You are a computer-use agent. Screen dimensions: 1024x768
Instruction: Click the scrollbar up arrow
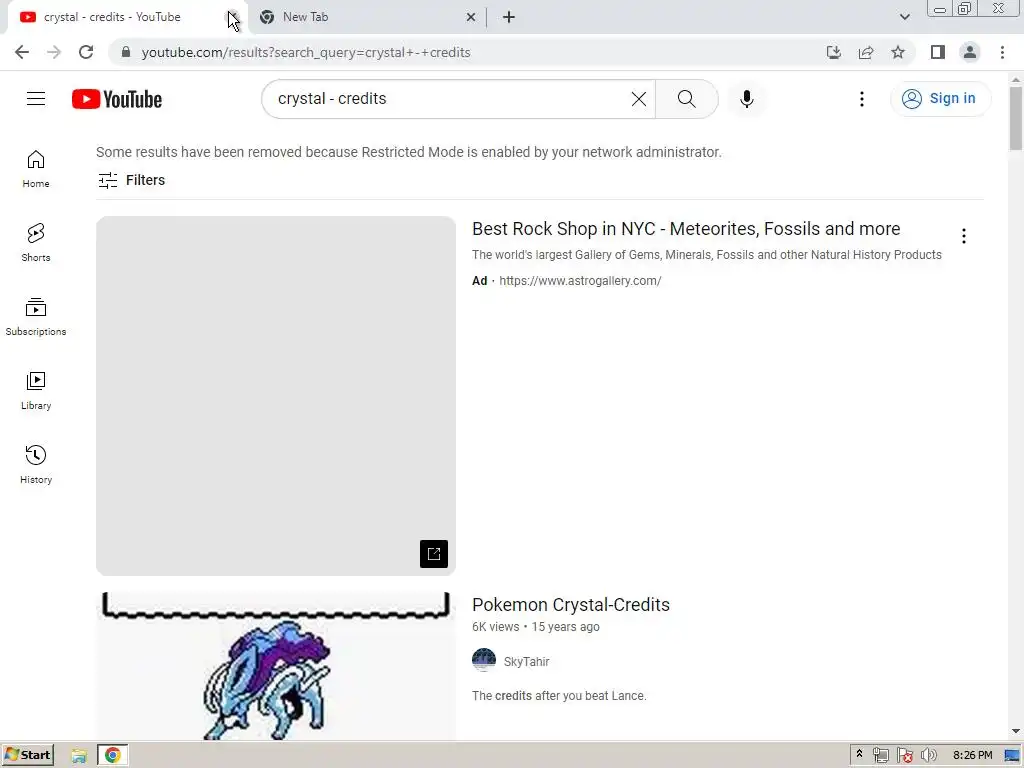[x=1015, y=79]
